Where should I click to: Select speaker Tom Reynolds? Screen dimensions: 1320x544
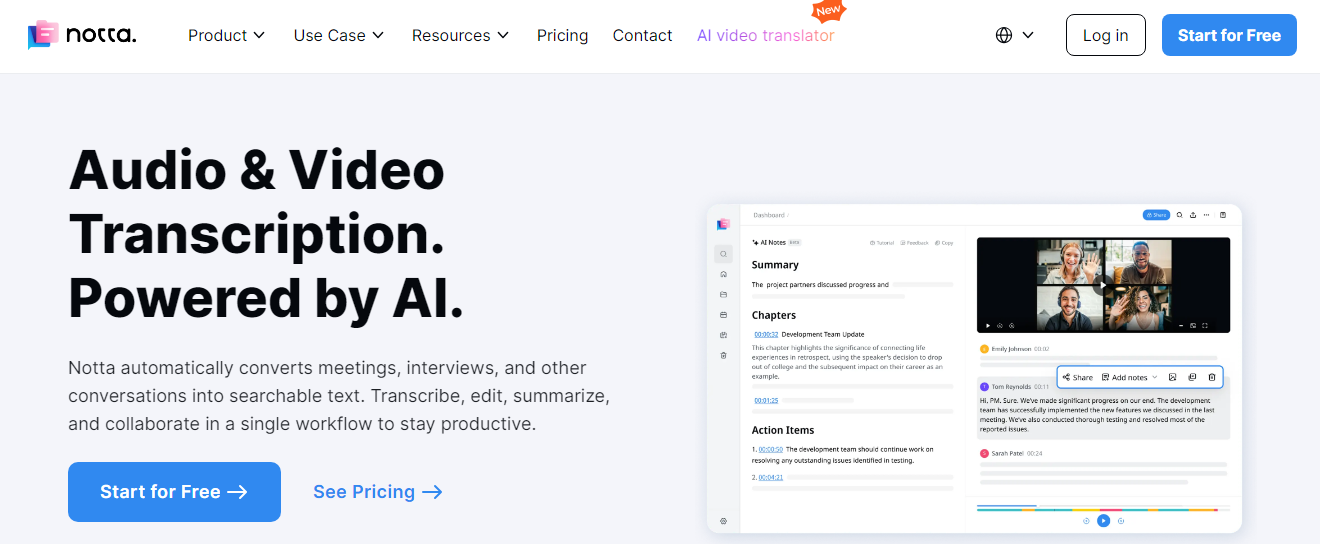click(x=1006, y=386)
